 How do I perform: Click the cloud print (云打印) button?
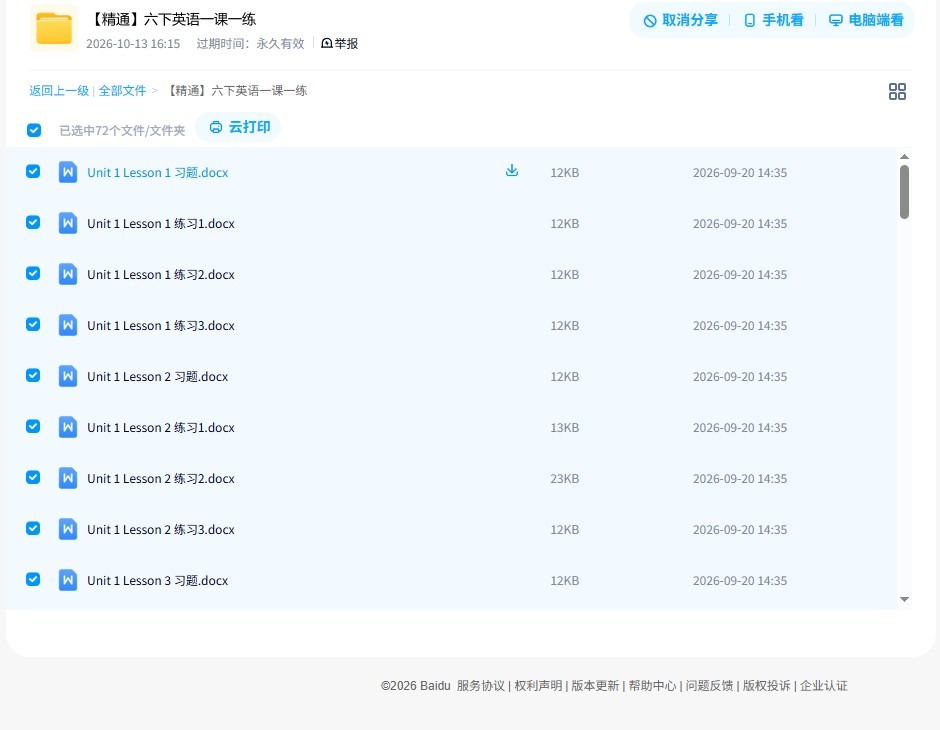[239, 127]
